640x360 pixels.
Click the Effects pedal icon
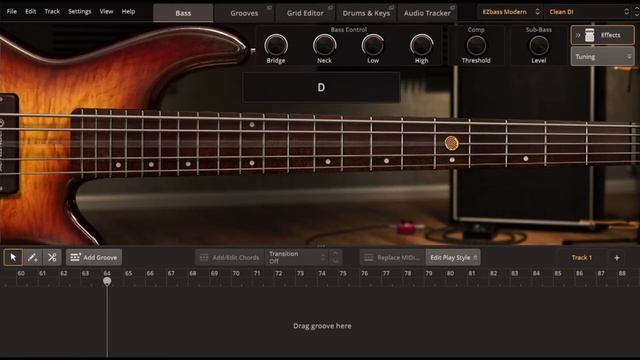(589, 35)
